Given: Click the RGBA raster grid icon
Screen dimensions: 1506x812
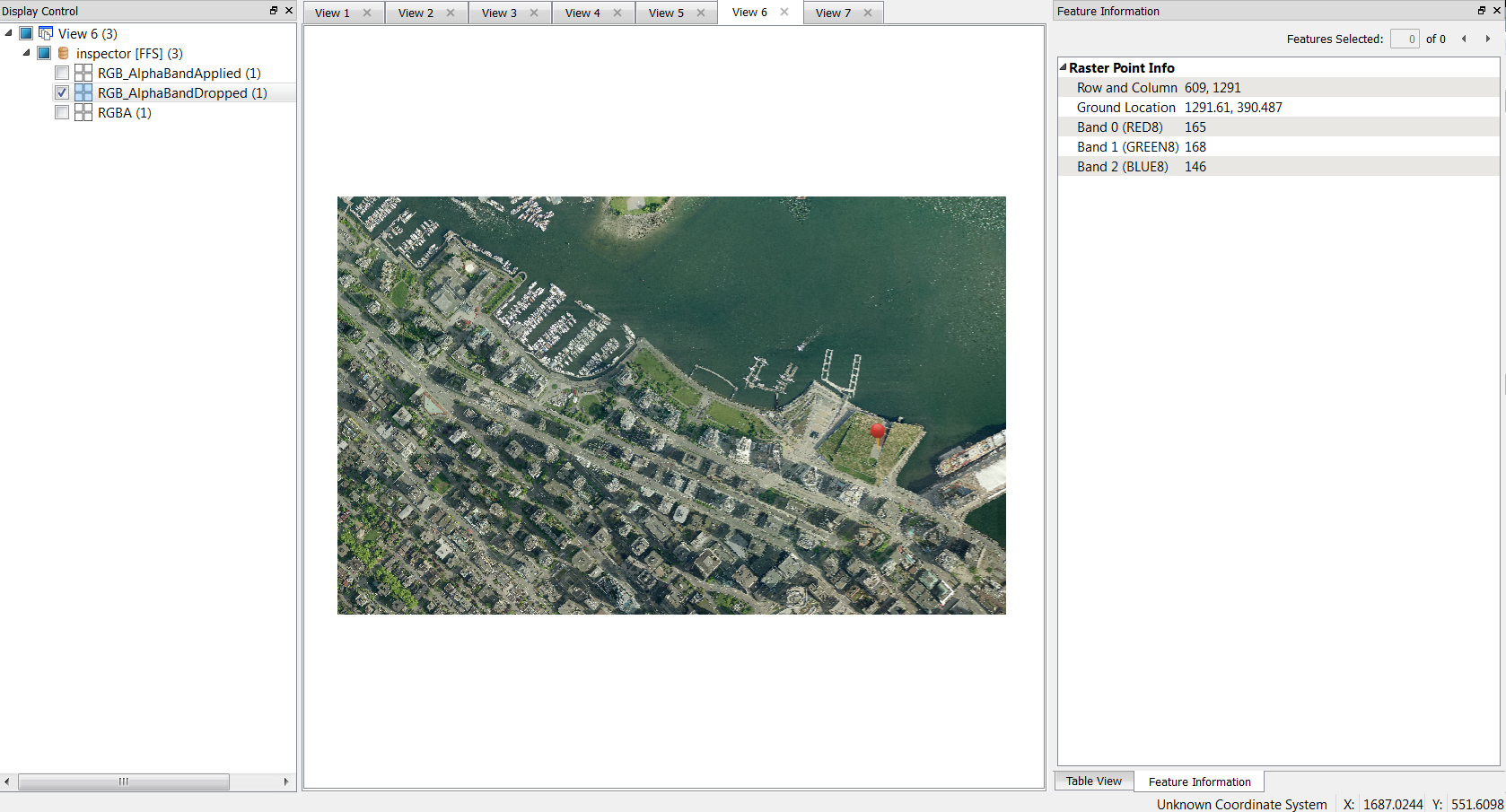Looking at the screenshot, I should pos(83,112).
